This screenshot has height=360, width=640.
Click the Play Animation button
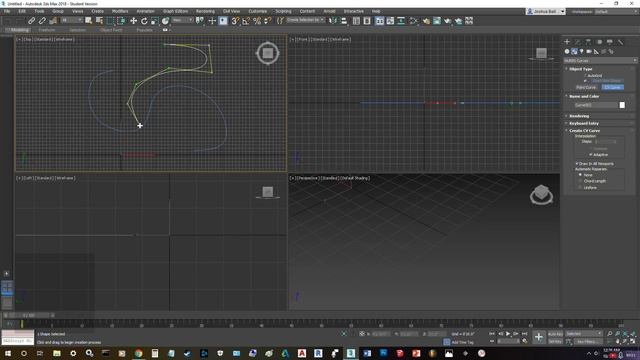(508, 334)
